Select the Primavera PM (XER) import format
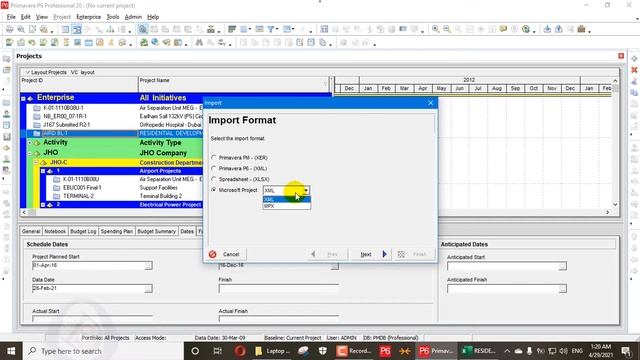Viewport: 640px width, 360px height. point(213,158)
